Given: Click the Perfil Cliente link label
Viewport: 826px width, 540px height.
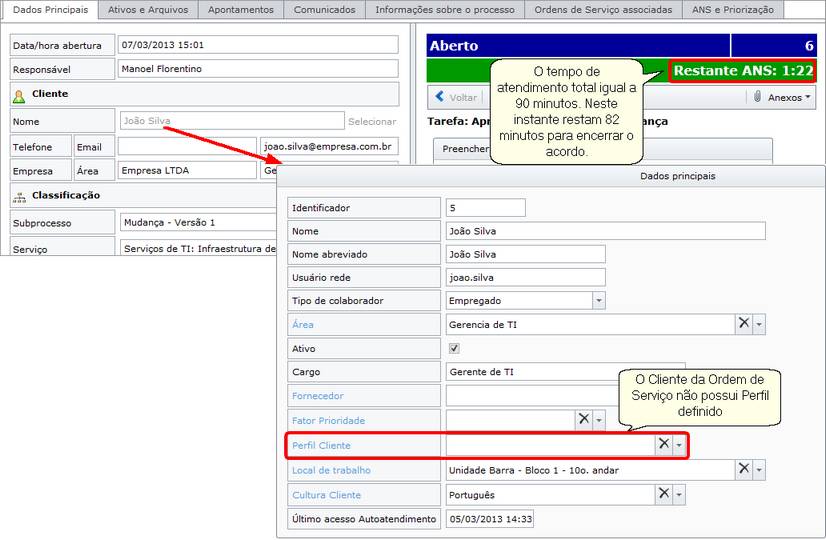Looking at the screenshot, I should (x=321, y=445).
